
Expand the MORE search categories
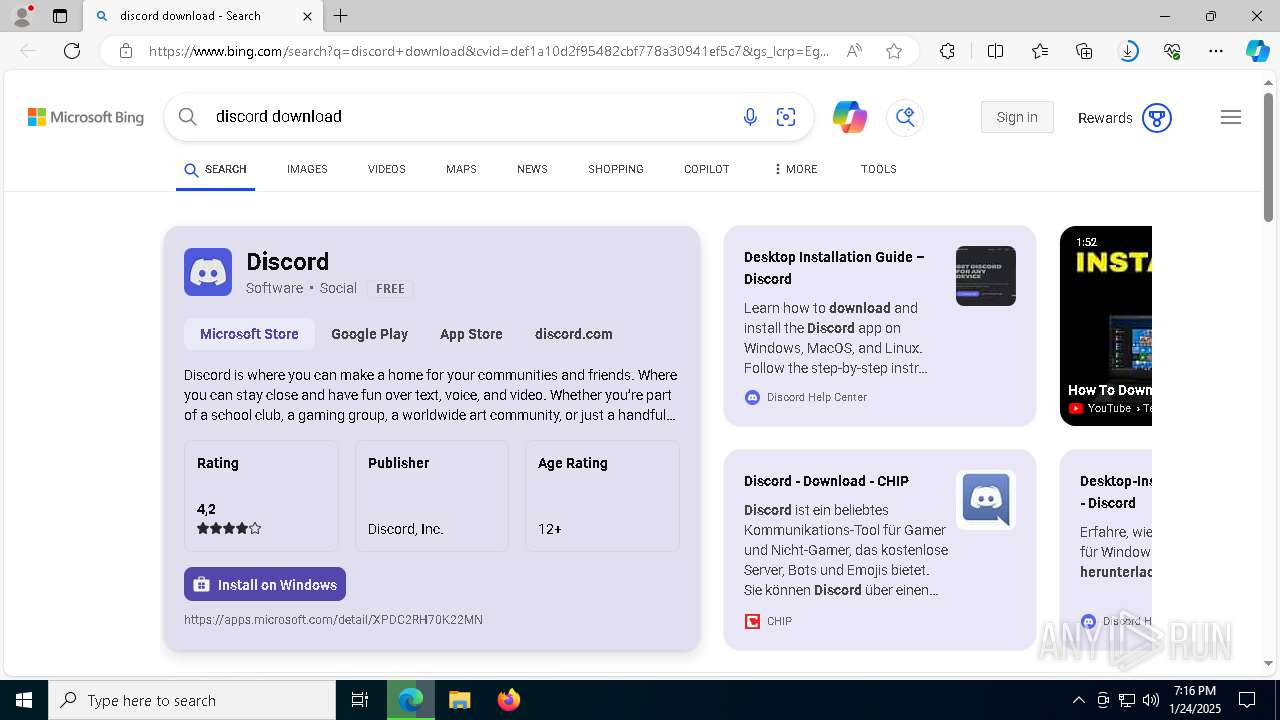coord(796,169)
